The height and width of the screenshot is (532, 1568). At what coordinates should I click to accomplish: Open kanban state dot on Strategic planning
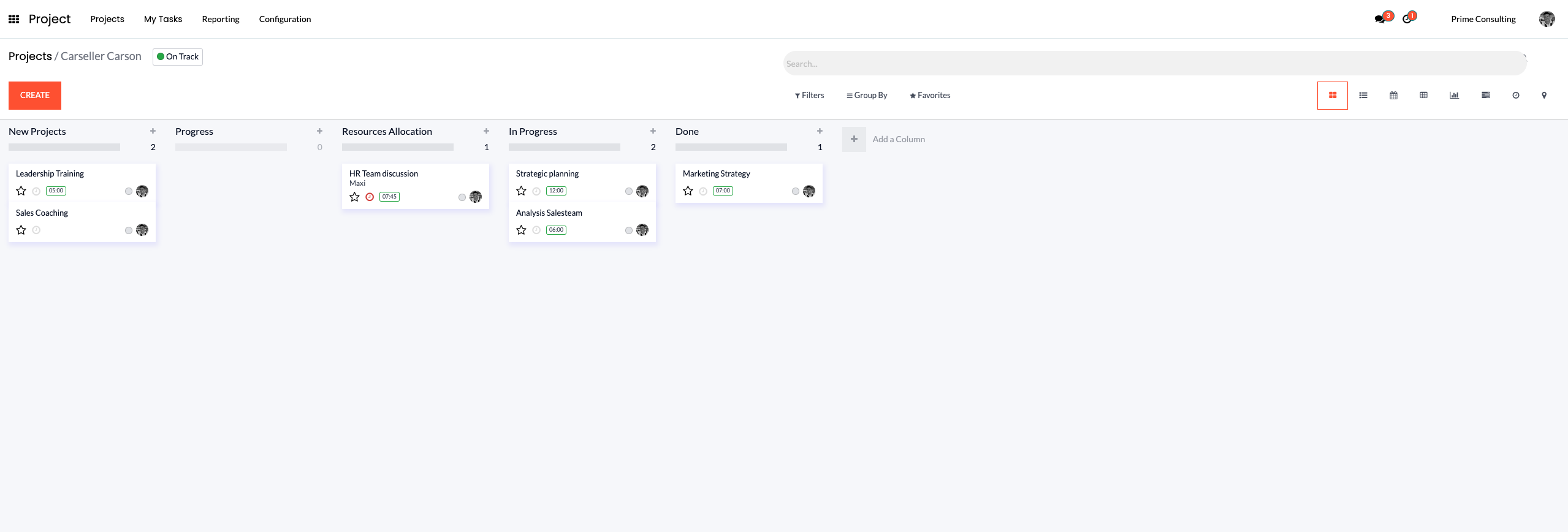629,191
